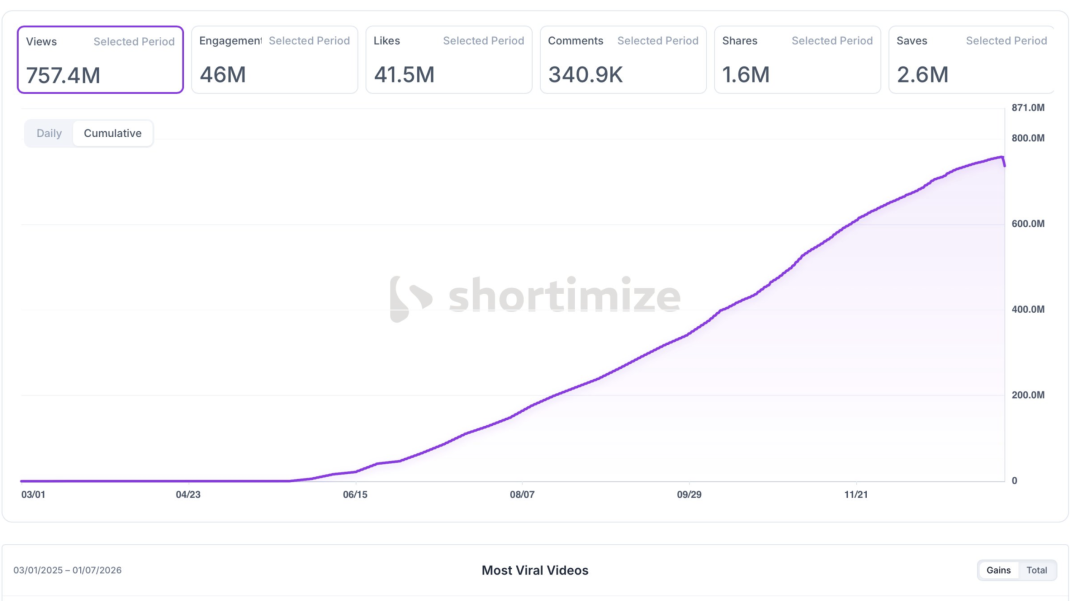Switch Most Viral Videos to Total
Screen dimensions: 1080x601
coord(1037,570)
